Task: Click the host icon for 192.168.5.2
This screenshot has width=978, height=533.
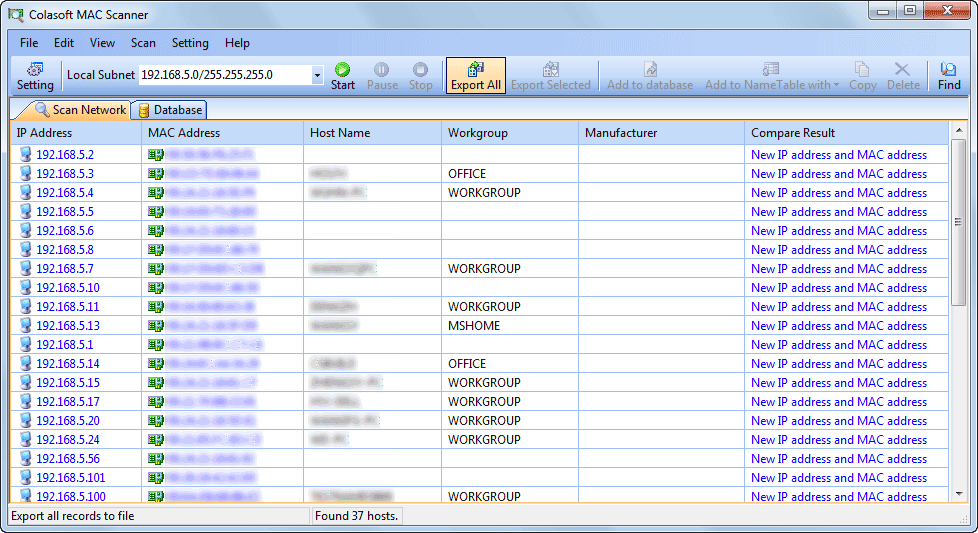Action: coord(26,155)
